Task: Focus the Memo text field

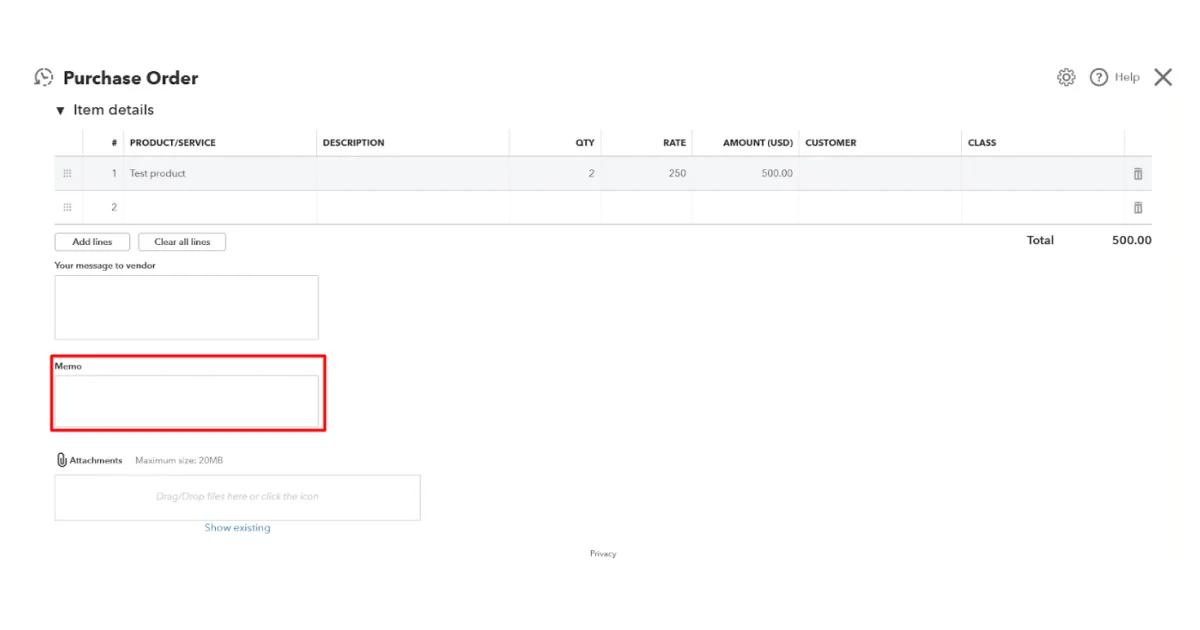Action: (x=186, y=401)
